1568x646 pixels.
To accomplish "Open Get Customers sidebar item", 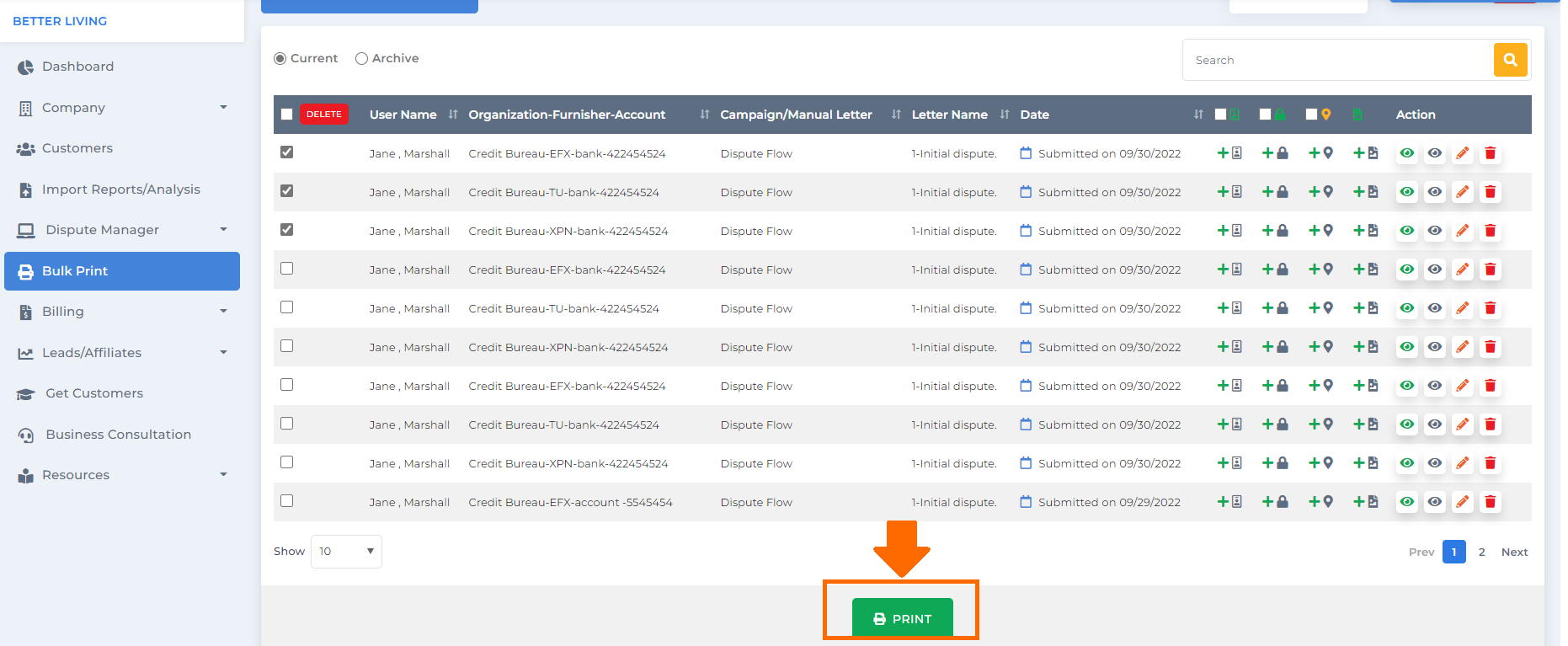I will (x=94, y=393).
